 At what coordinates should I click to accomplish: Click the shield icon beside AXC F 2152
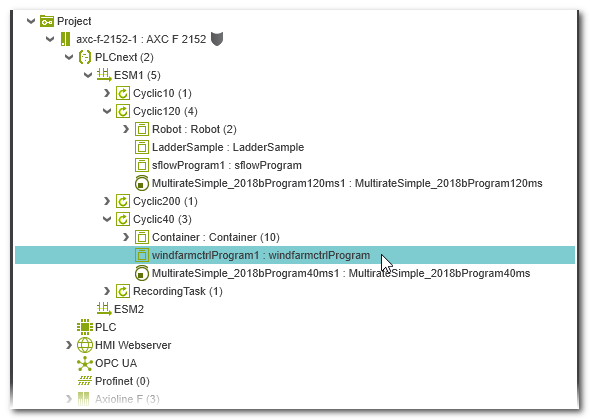(x=217, y=39)
